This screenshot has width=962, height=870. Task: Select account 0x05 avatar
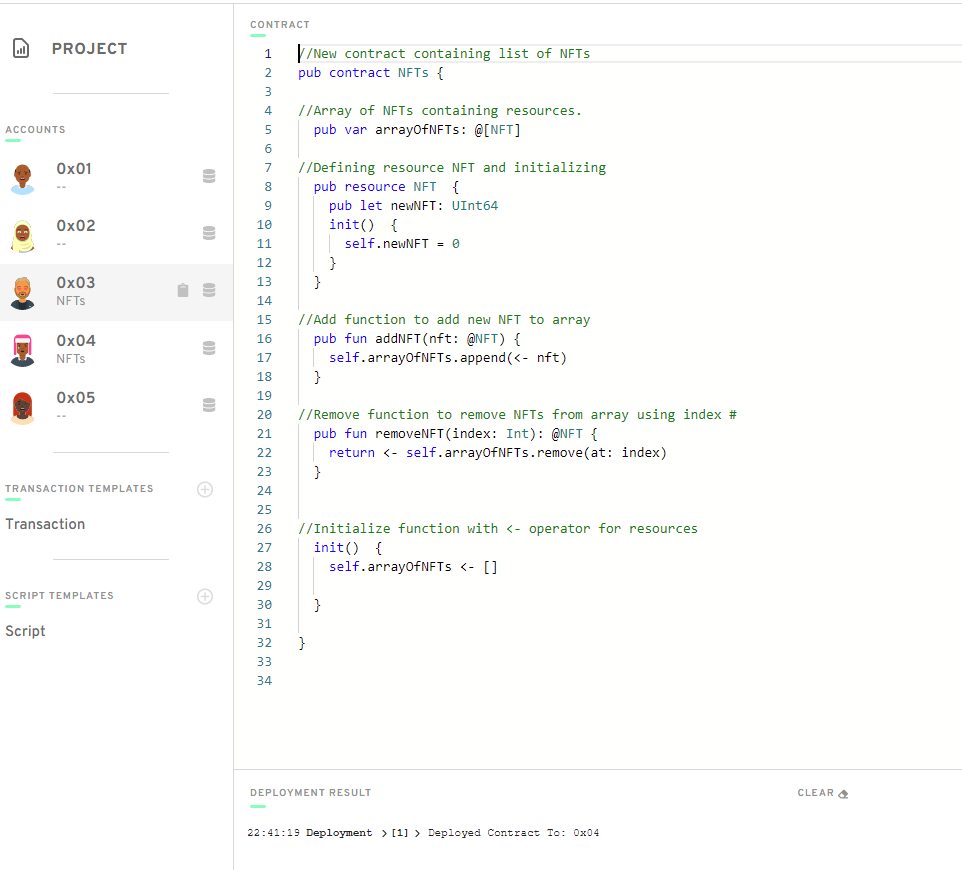click(x=23, y=408)
